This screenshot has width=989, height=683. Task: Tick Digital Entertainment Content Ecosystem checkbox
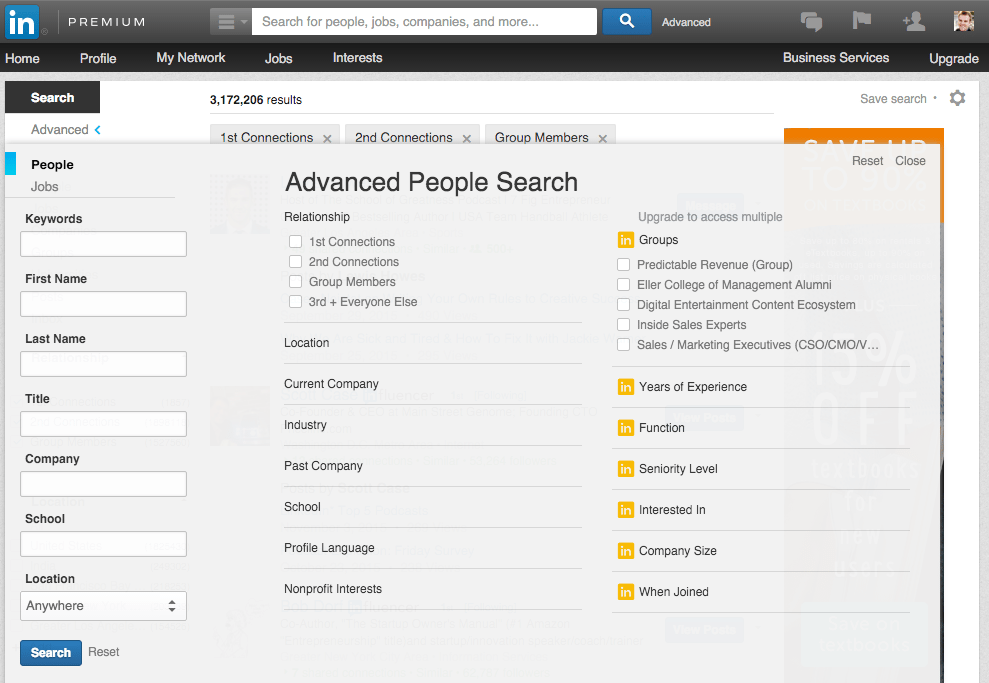coord(623,305)
